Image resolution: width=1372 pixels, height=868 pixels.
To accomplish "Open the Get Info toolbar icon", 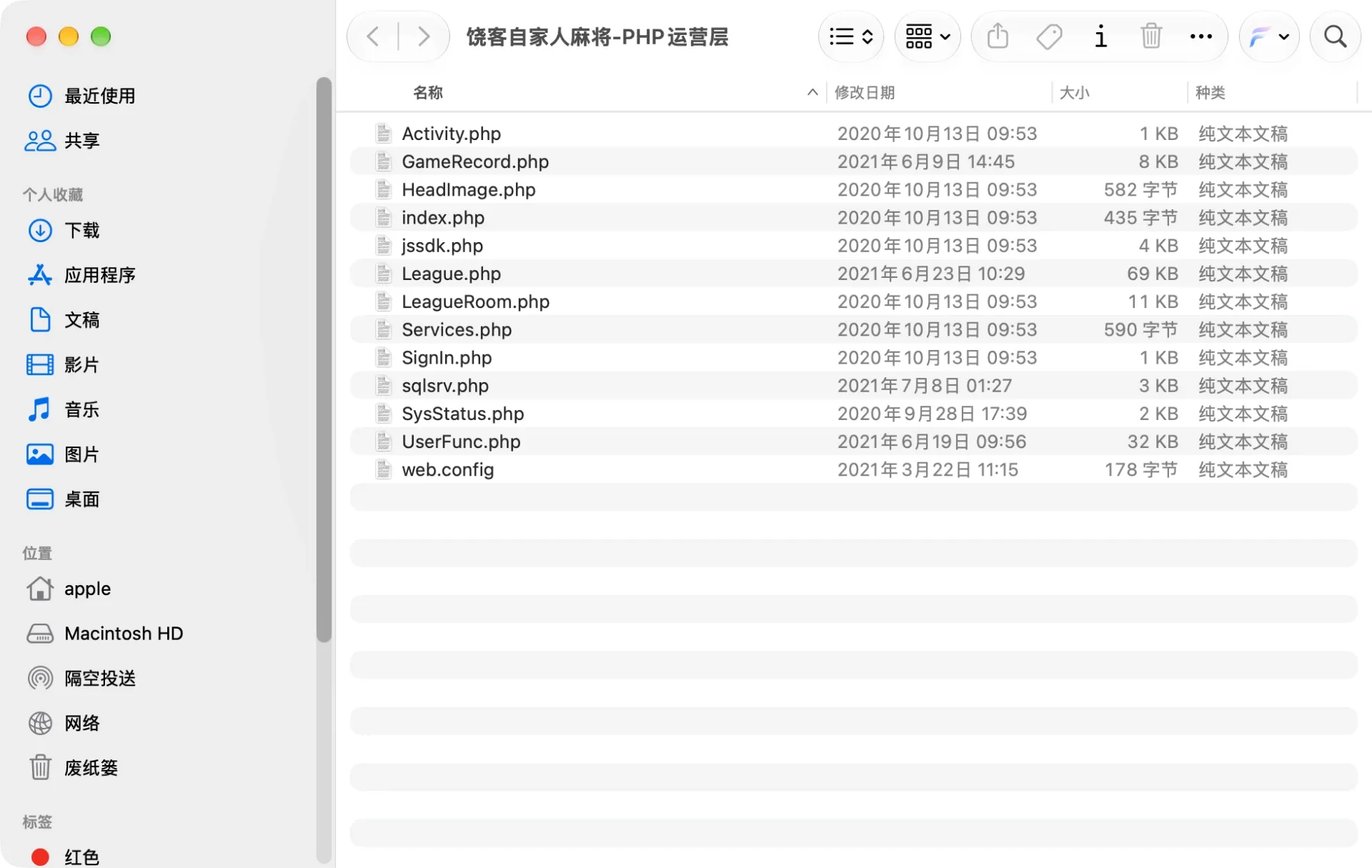I will [1100, 36].
